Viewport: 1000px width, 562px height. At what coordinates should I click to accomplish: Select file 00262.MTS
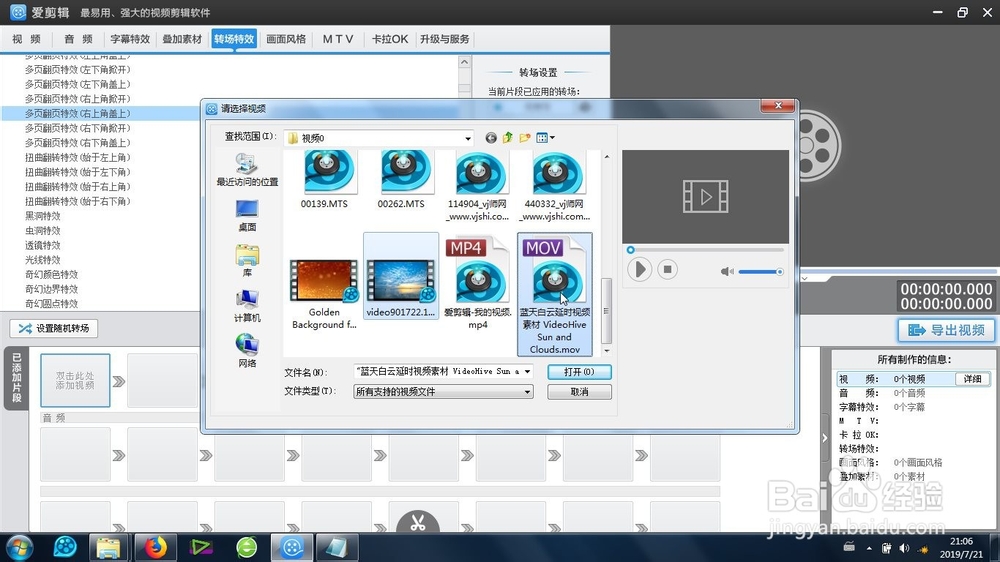tap(401, 180)
